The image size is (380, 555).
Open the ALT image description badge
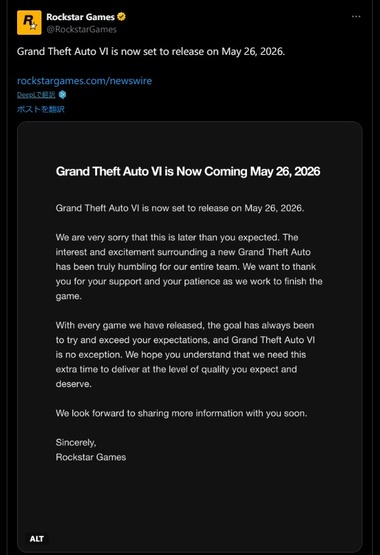tap(37, 539)
